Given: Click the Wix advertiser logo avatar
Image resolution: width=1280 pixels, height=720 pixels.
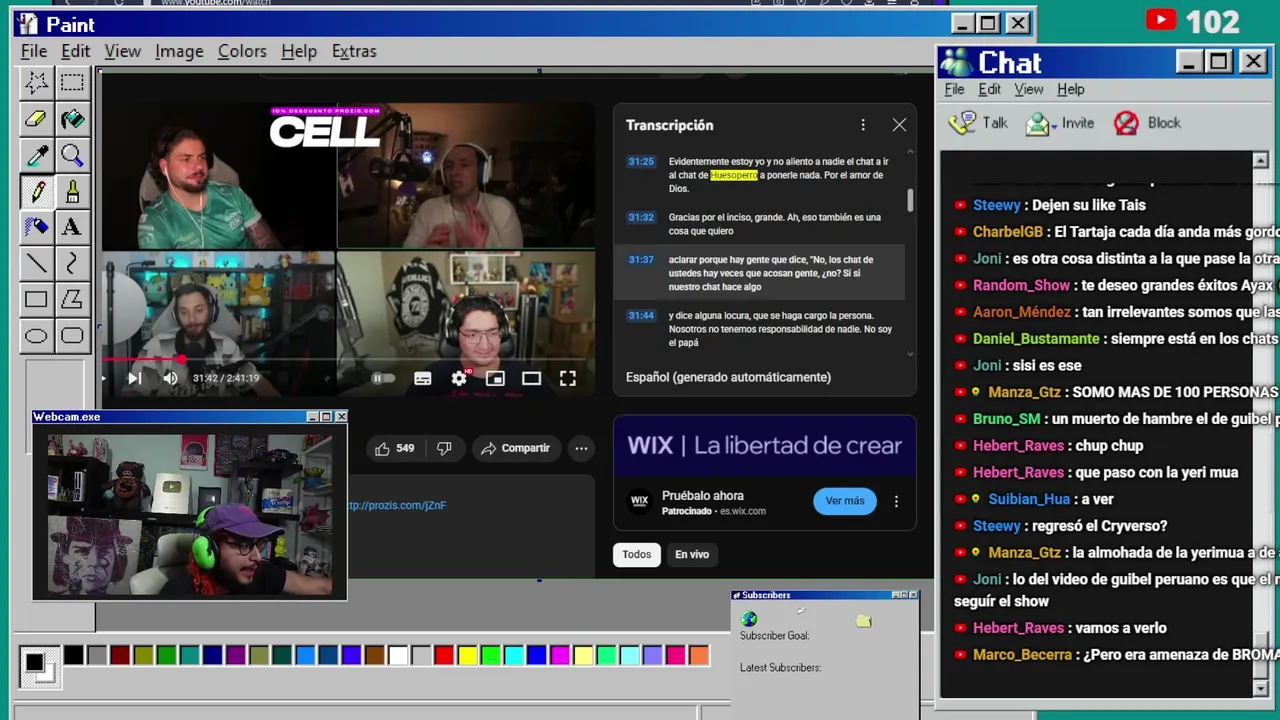Looking at the screenshot, I should pyautogui.click(x=640, y=501).
